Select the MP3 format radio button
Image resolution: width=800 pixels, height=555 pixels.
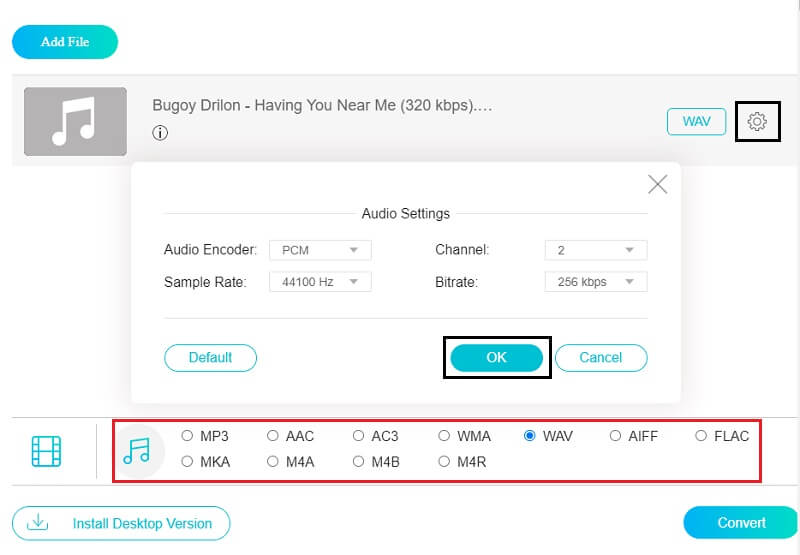tap(187, 436)
